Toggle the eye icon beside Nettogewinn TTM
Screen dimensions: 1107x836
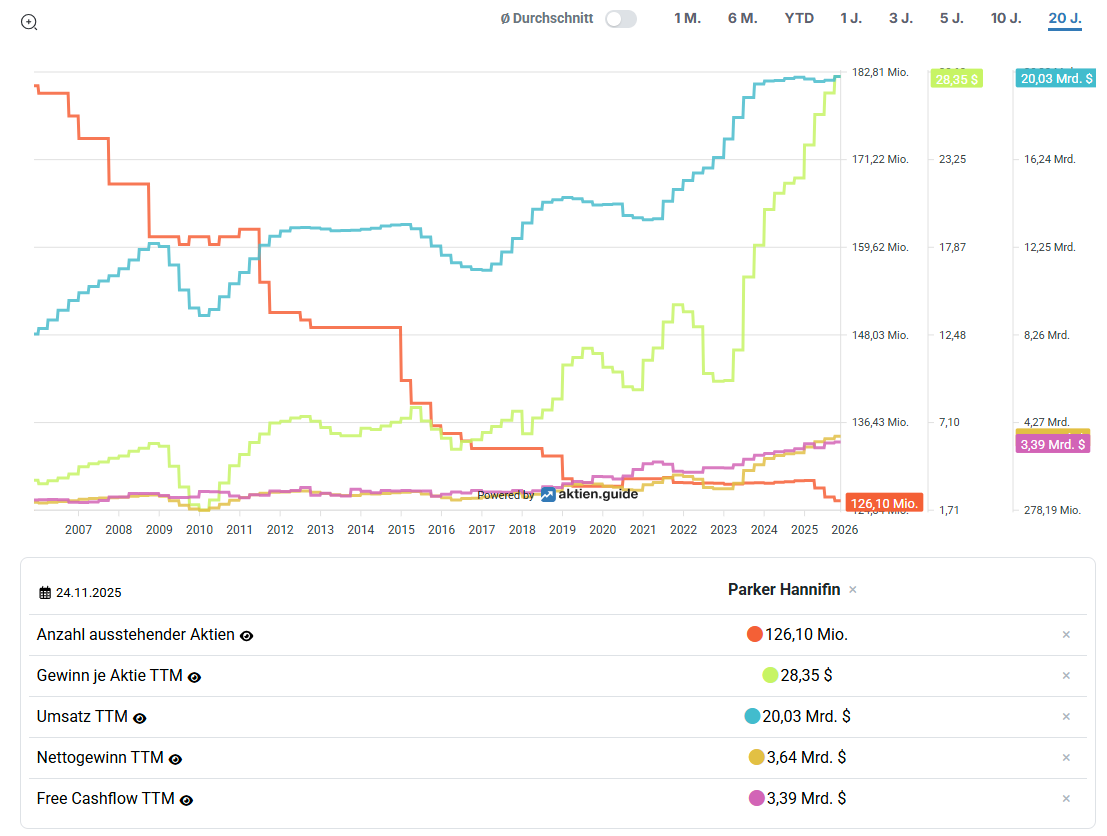point(175,759)
